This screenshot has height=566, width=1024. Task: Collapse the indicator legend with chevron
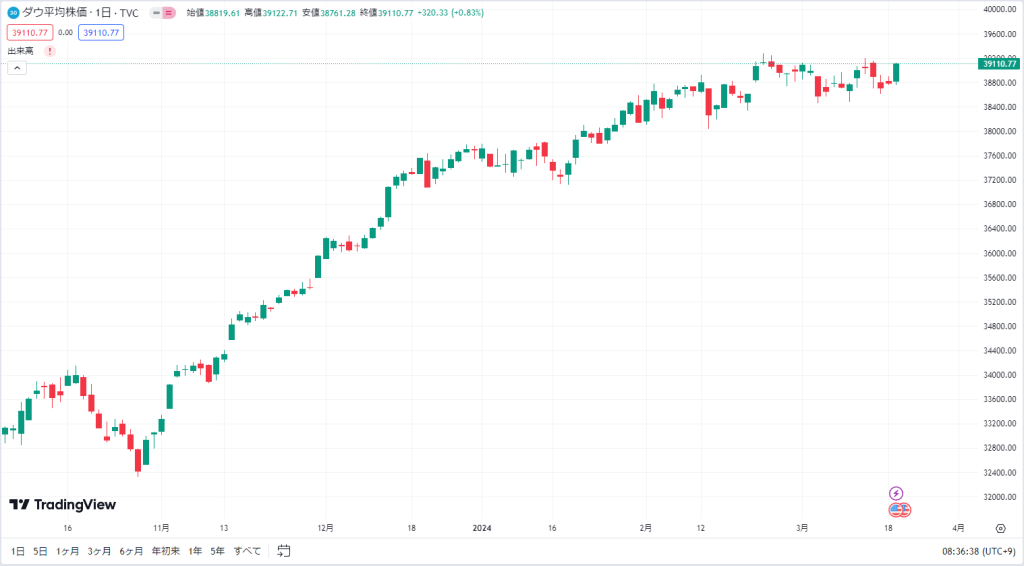(17, 68)
